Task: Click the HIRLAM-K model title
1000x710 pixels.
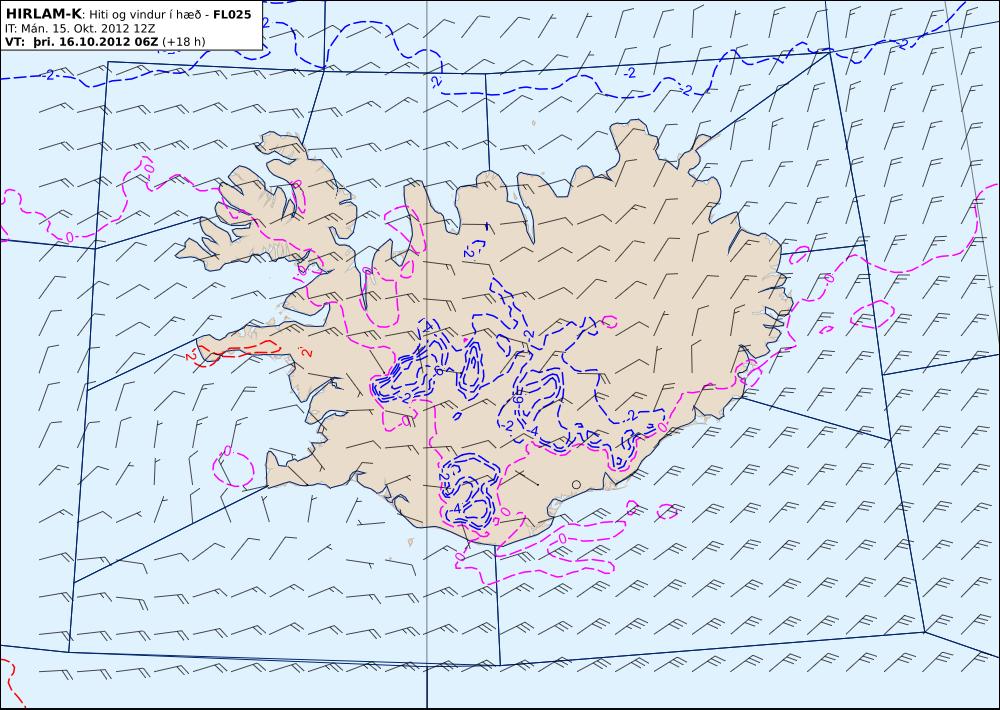Action: tap(43, 14)
